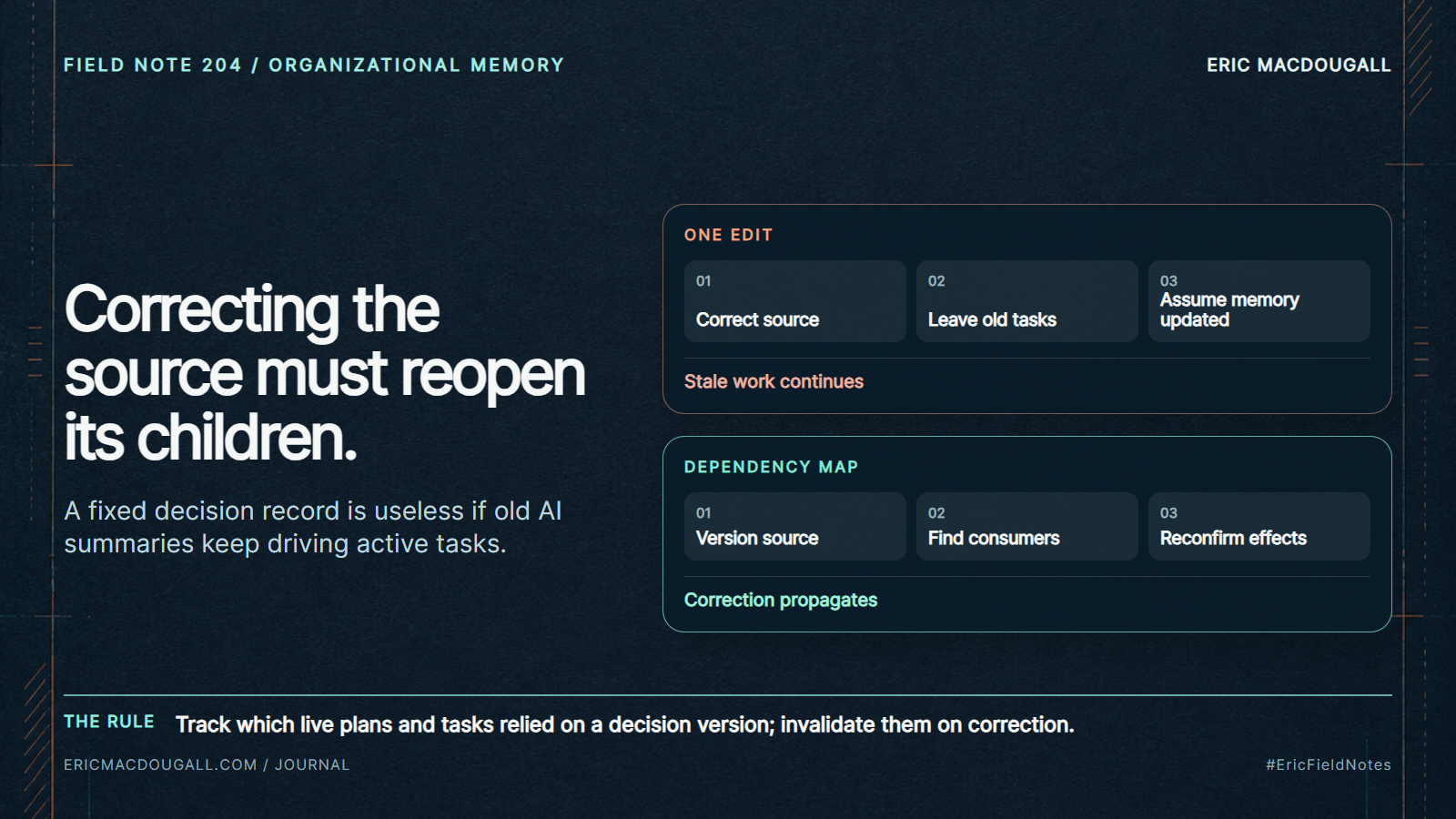Click the 'DEPENDENCY MAP' panel heading
1456x819 pixels.
(x=771, y=467)
